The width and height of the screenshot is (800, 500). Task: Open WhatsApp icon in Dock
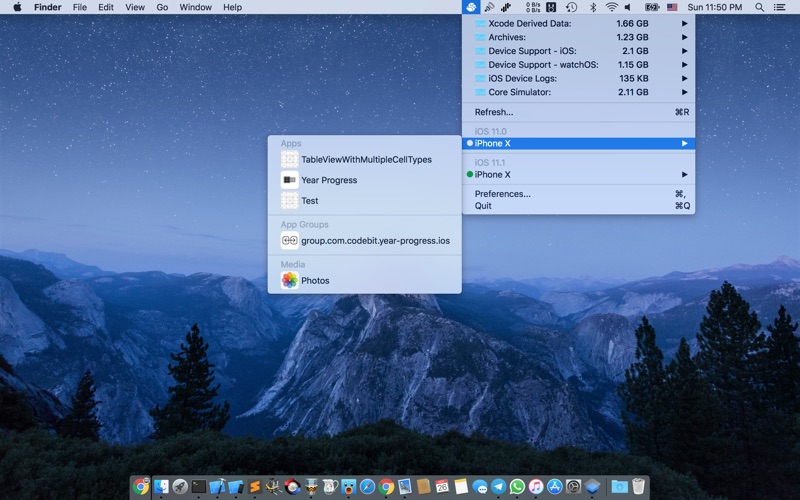click(x=517, y=486)
